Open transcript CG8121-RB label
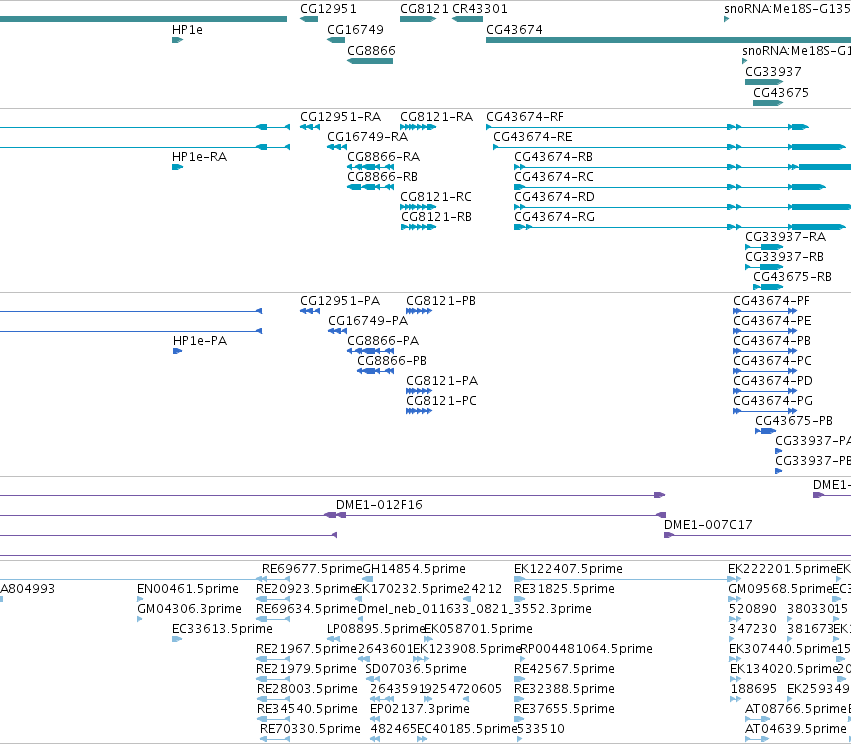The width and height of the screenshot is (851, 744). (x=436, y=217)
